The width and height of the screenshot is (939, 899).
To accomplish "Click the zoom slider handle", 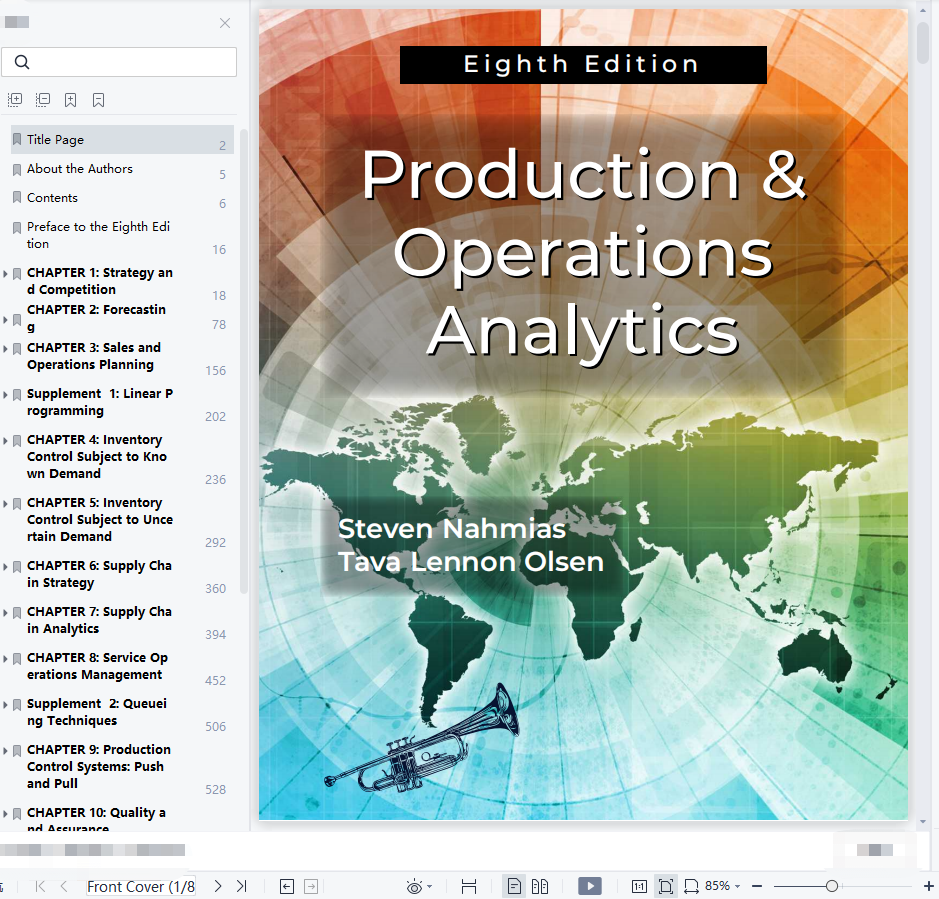I will coord(831,886).
